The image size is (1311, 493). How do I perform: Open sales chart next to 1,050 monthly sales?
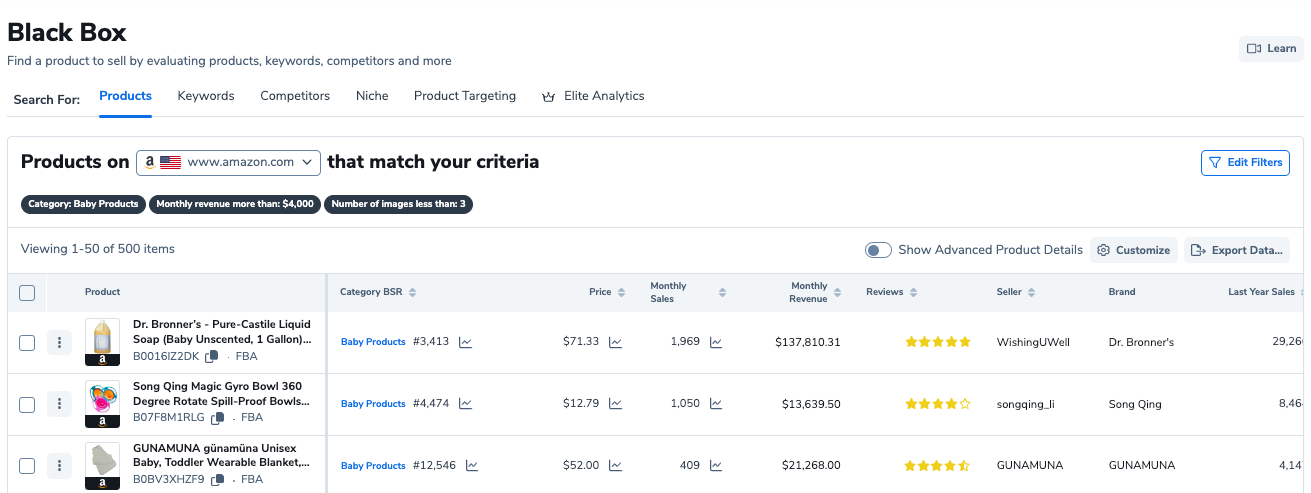716,404
